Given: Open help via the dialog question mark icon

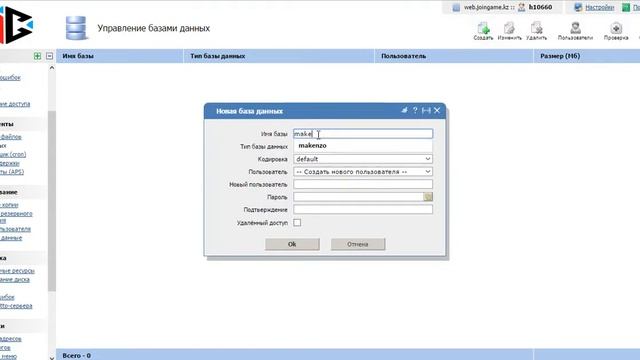Looking at the screenshot, I should (415, 110).
